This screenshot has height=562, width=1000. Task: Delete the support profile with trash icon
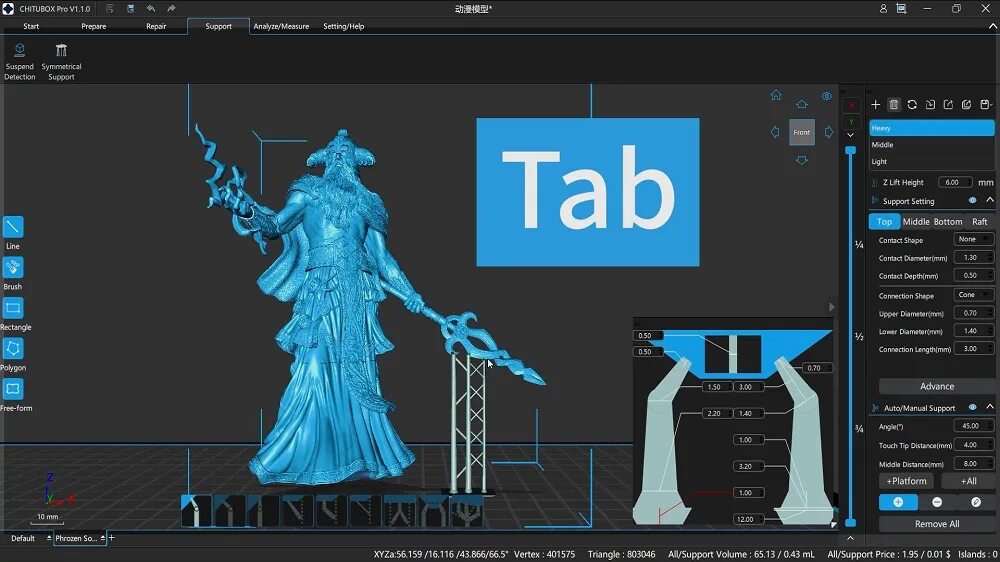coord(893,105)
